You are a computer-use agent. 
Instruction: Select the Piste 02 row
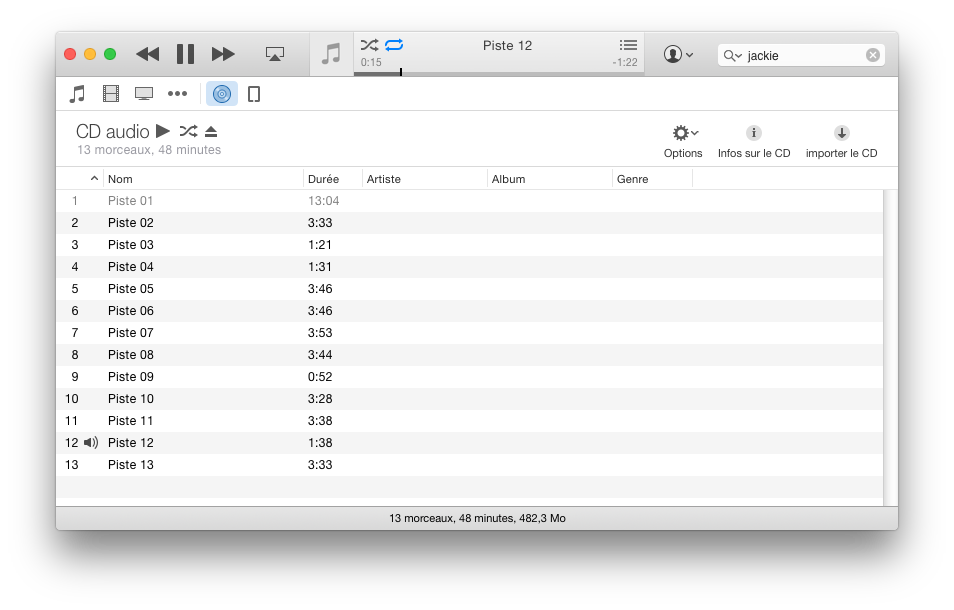point(469,223)
